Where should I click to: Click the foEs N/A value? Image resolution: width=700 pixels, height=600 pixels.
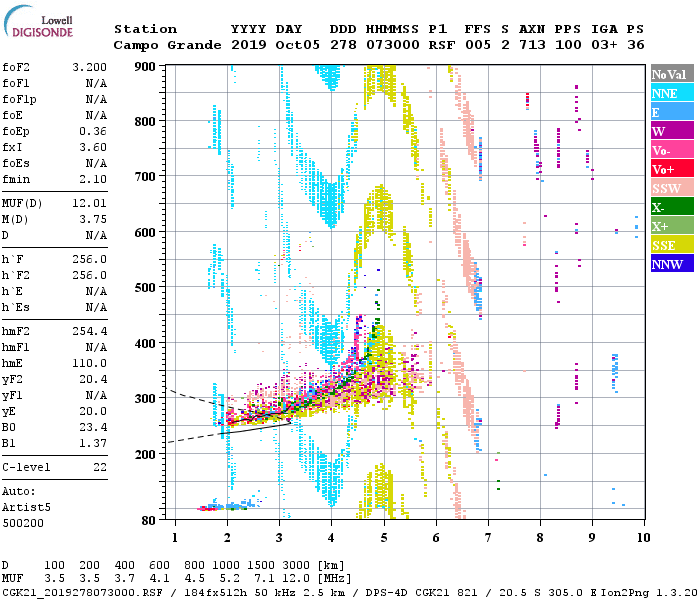tap(96, 163)
